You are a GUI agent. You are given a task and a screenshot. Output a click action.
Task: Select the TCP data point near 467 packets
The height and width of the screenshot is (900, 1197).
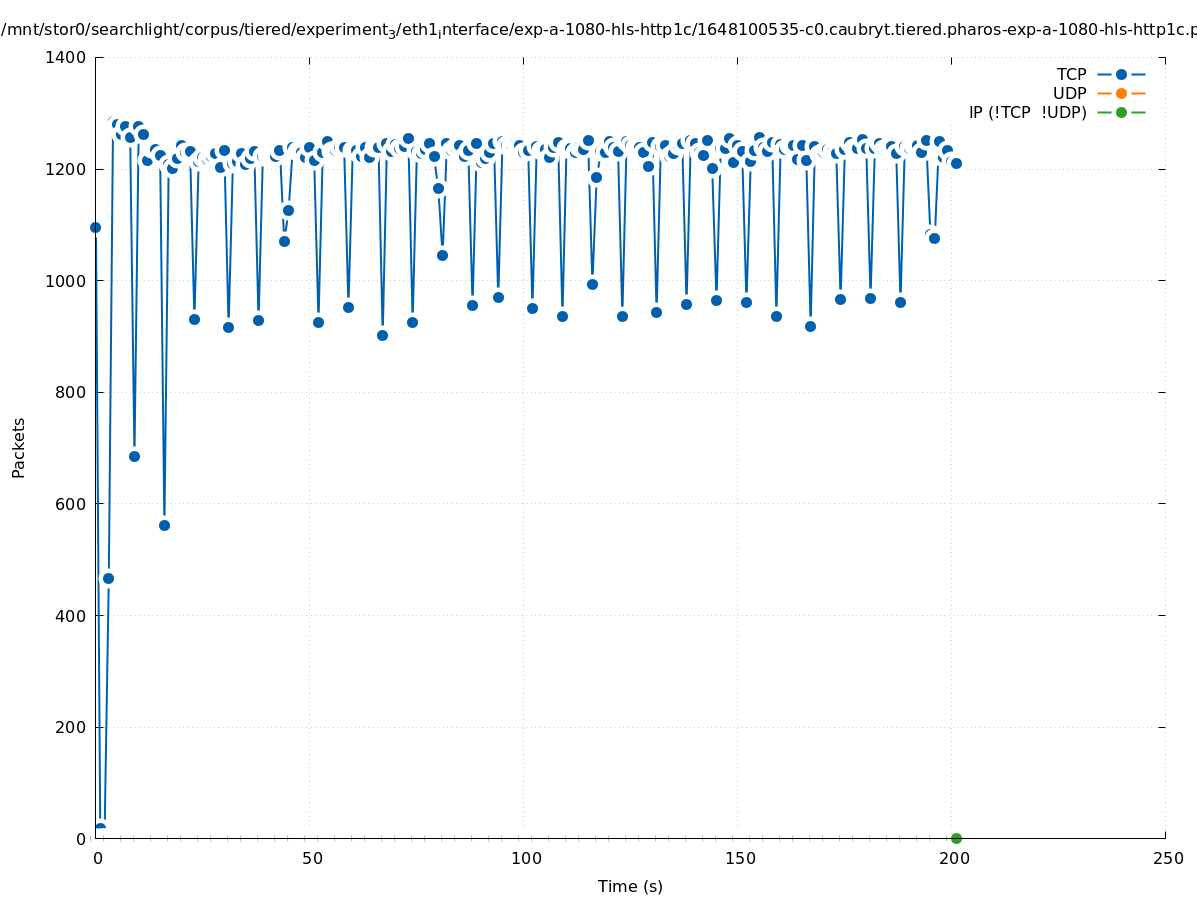(x=108, y=578)
